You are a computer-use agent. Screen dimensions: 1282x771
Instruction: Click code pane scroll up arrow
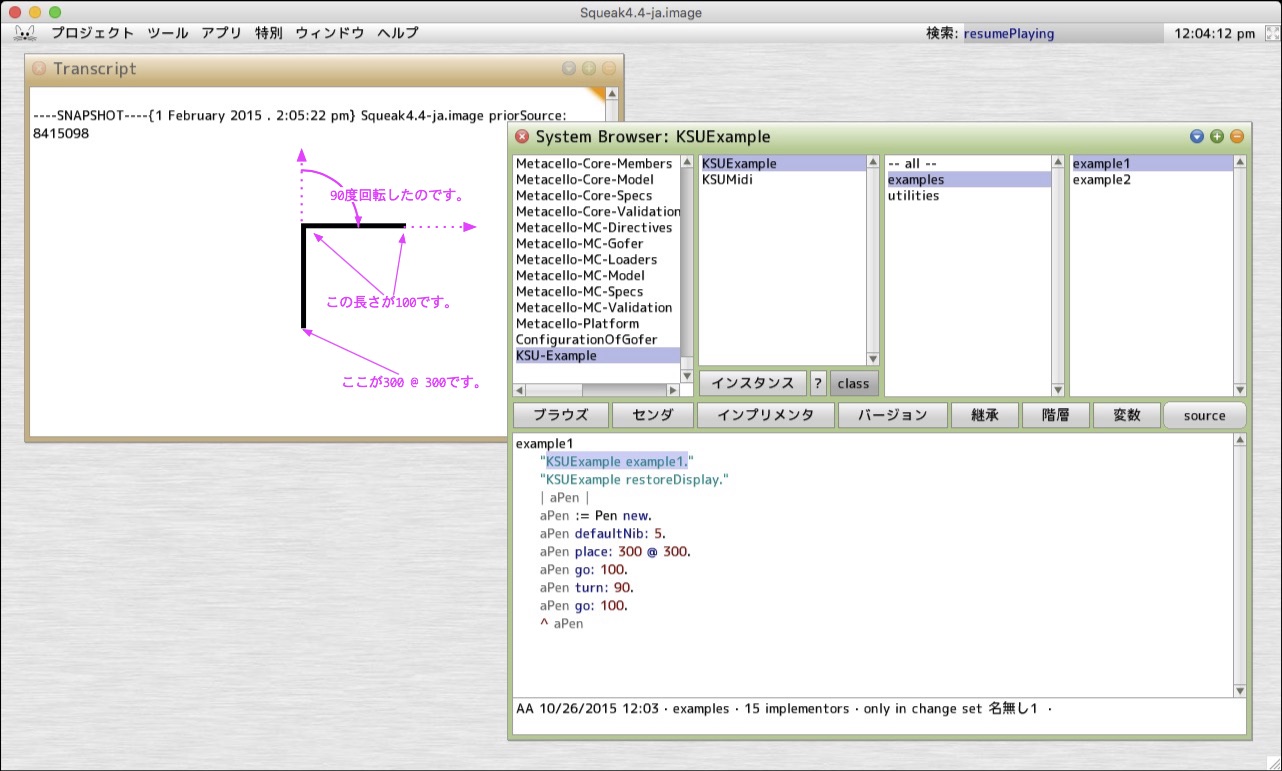coord(1240,440)
